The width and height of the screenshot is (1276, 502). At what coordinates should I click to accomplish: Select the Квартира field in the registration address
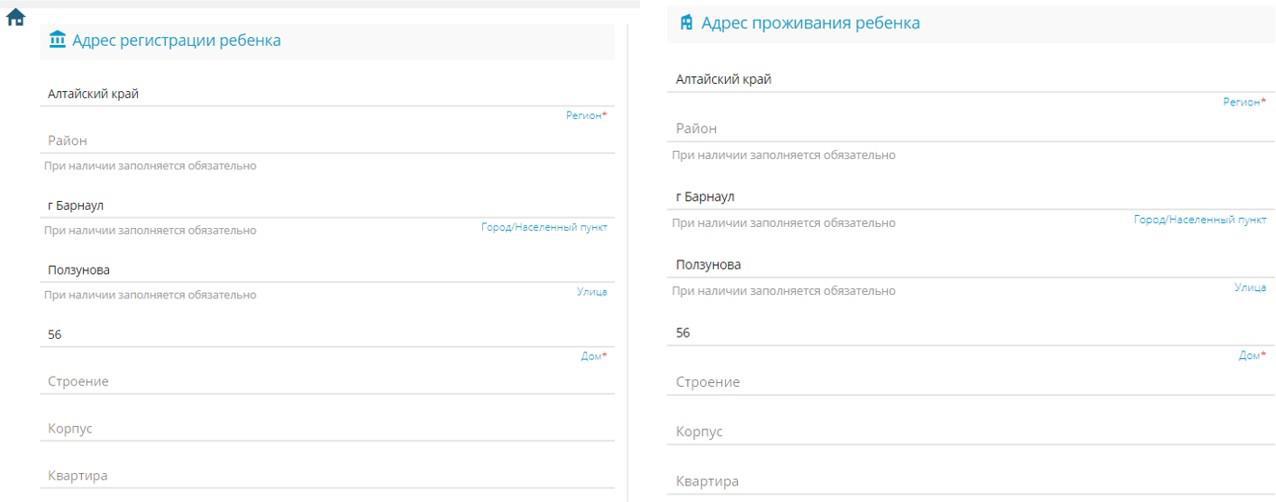point(327,476)
